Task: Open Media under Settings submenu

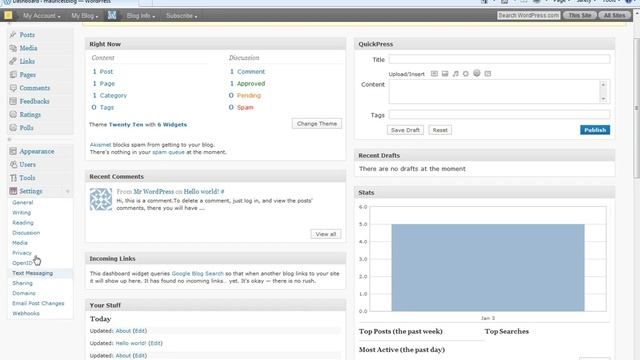Action: pos(20,243)
